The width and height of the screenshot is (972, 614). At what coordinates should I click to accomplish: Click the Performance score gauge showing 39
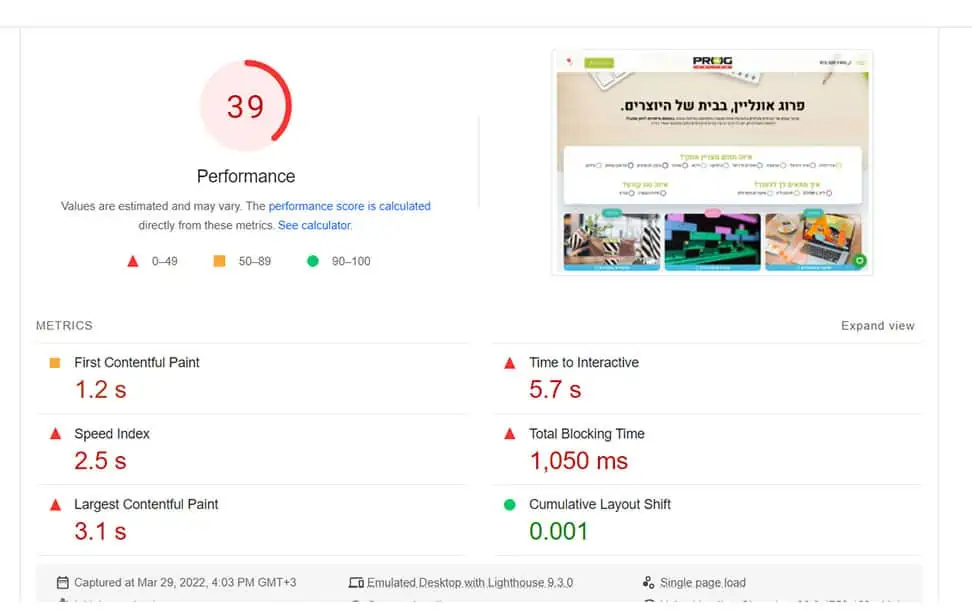(246, 105)
